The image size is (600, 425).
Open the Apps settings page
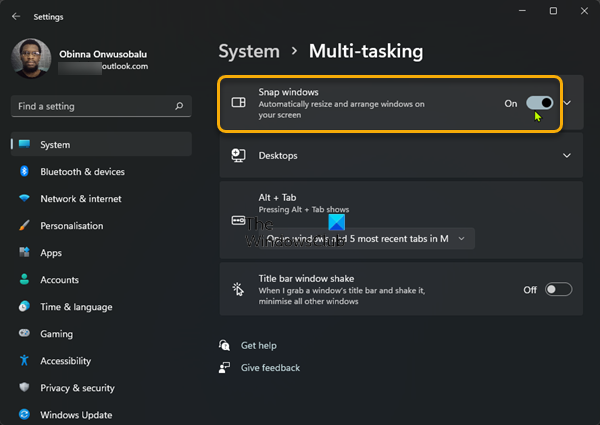(51, 253)
